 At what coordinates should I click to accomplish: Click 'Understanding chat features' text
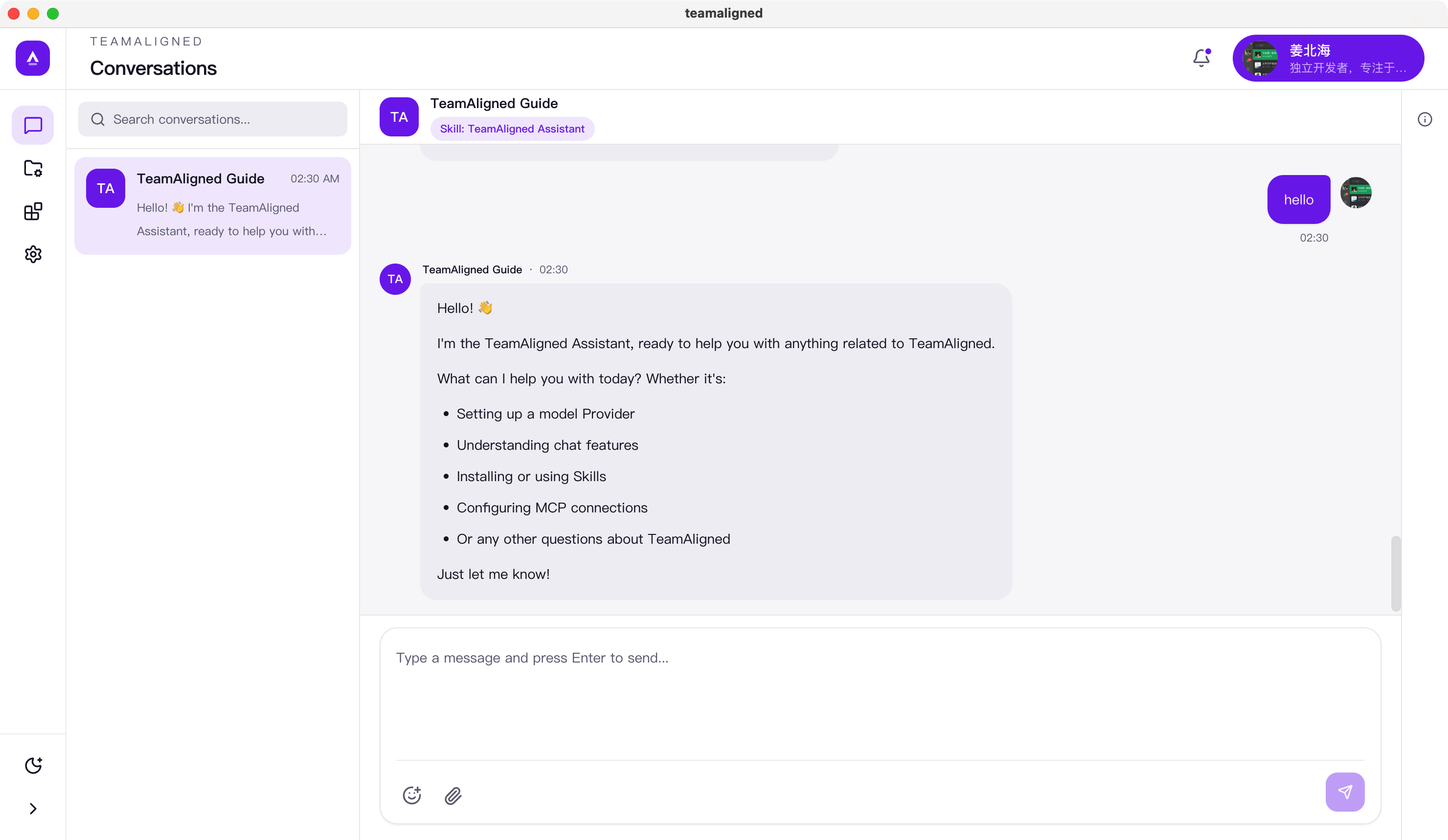tap(547, 445)
